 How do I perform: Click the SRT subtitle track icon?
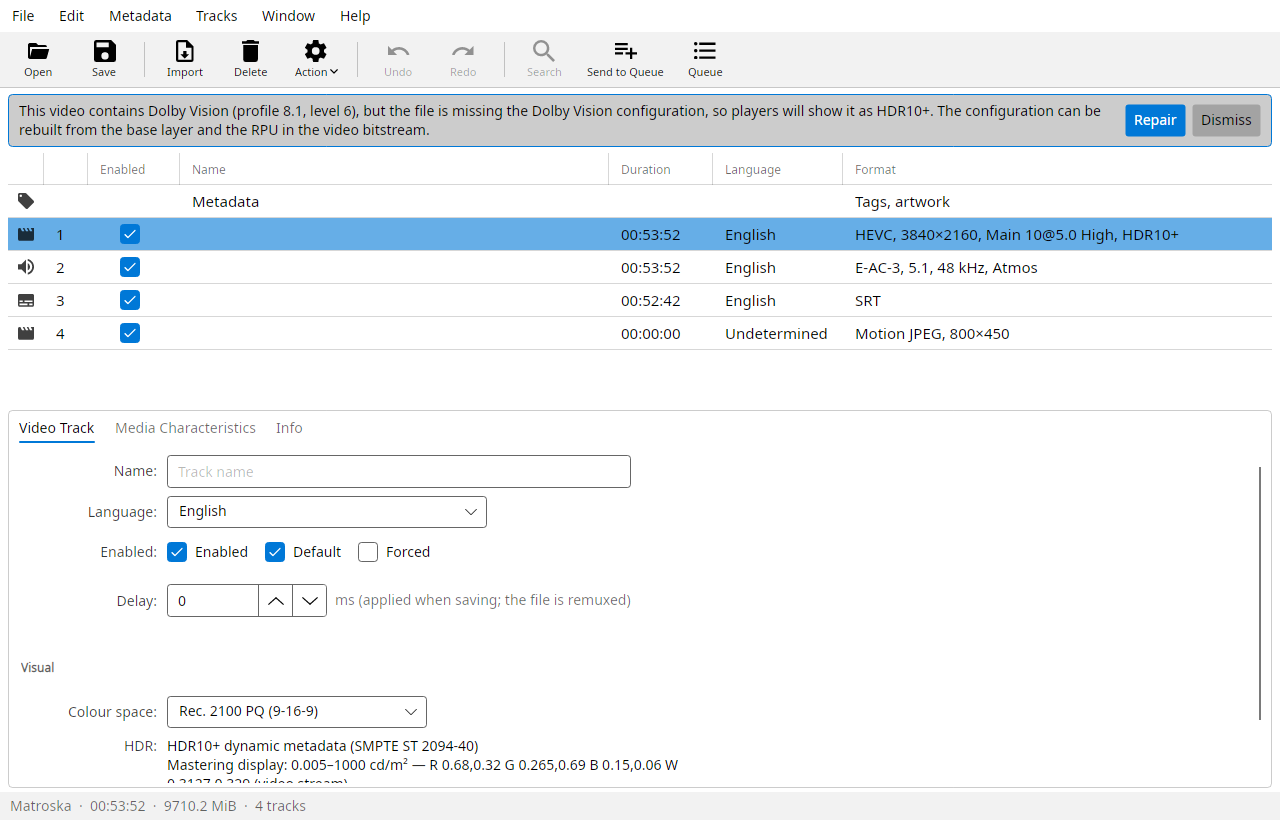click(26, 300)
